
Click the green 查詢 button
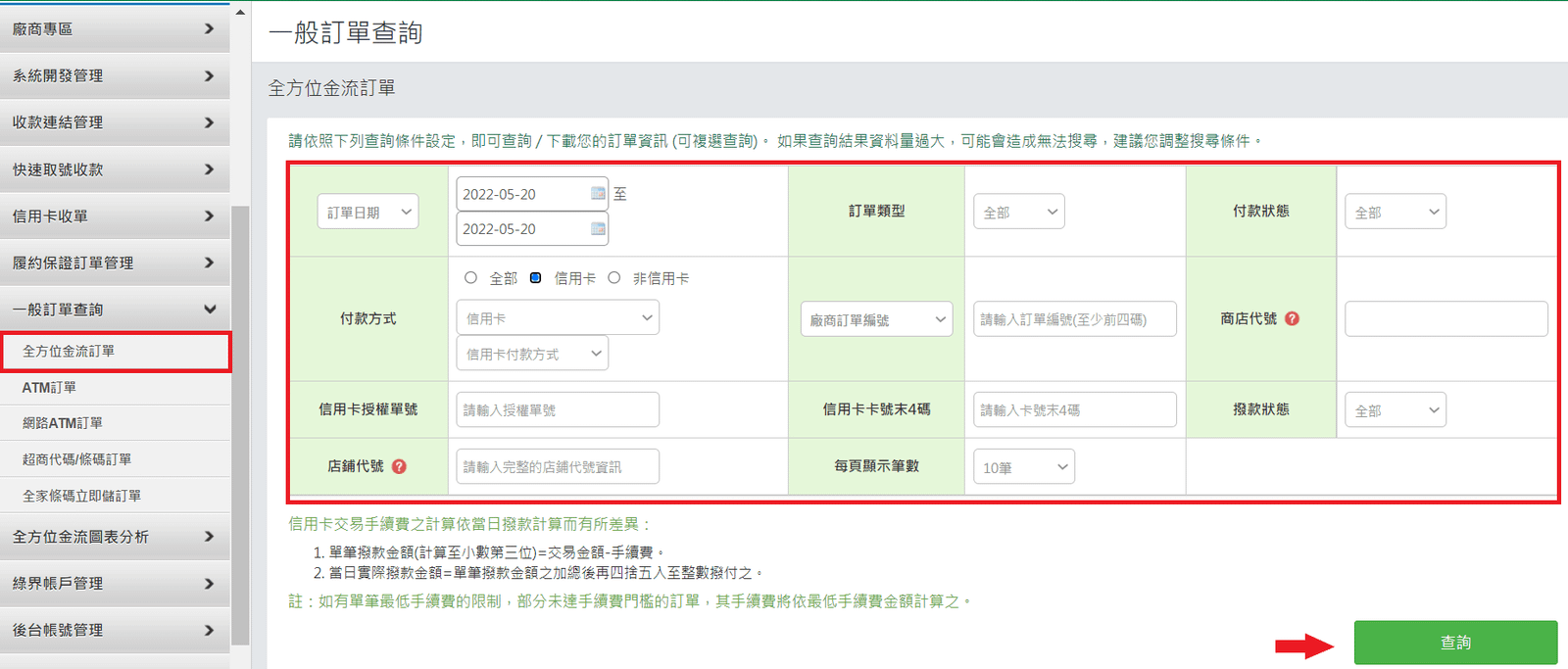(1455, 643)
